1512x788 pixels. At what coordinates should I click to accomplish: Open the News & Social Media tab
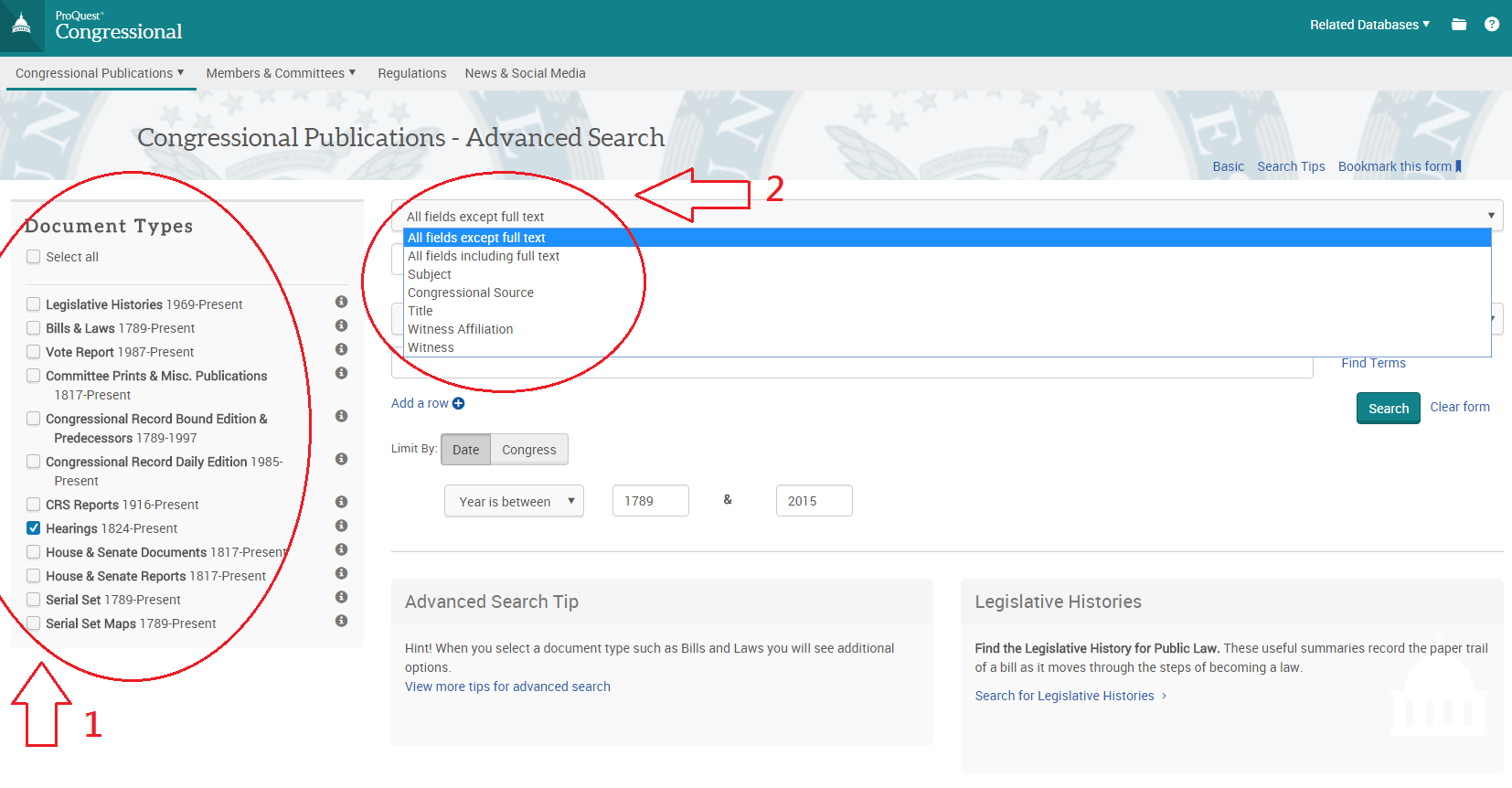click(525, 73)
